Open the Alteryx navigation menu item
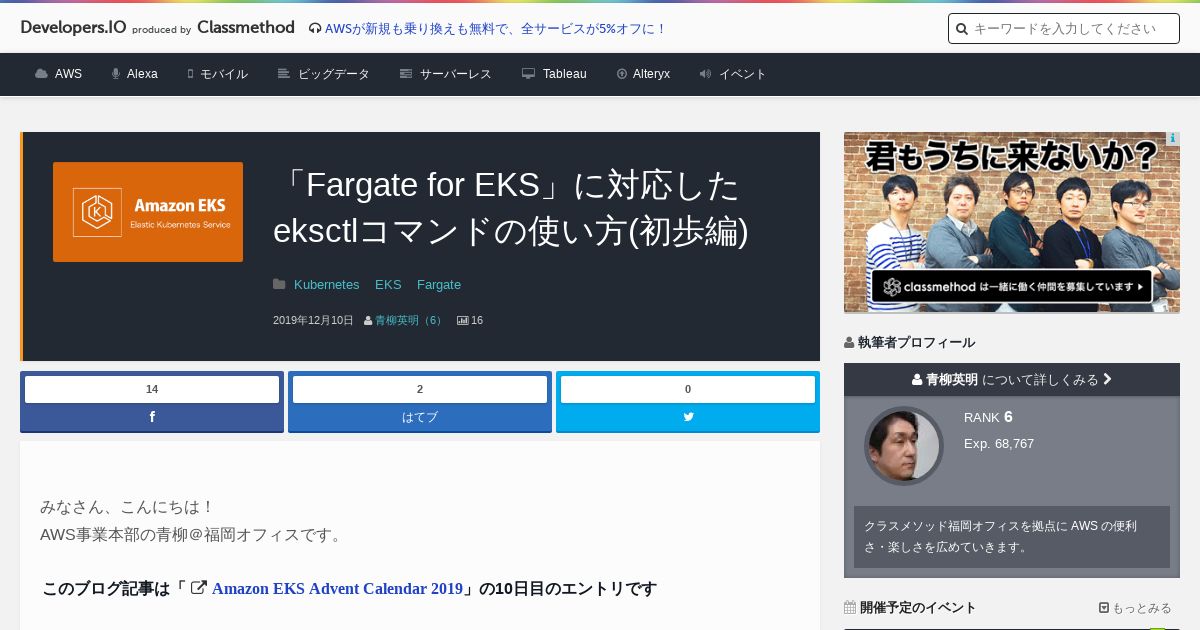 651,74
